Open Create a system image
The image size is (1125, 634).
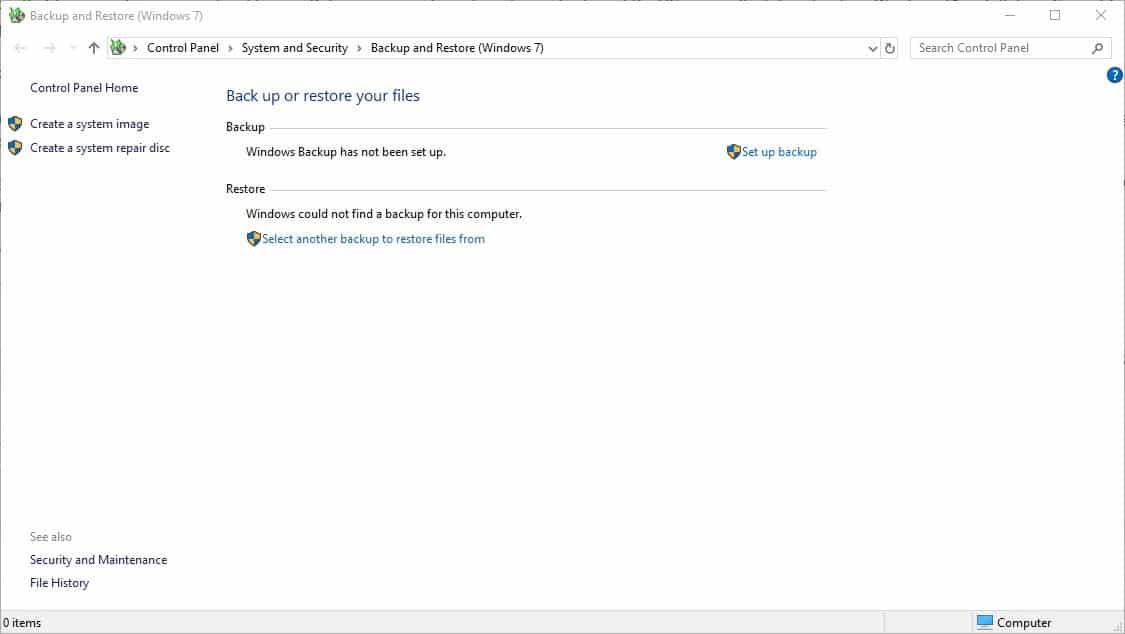pyautogui.click(x=90, y=124)
